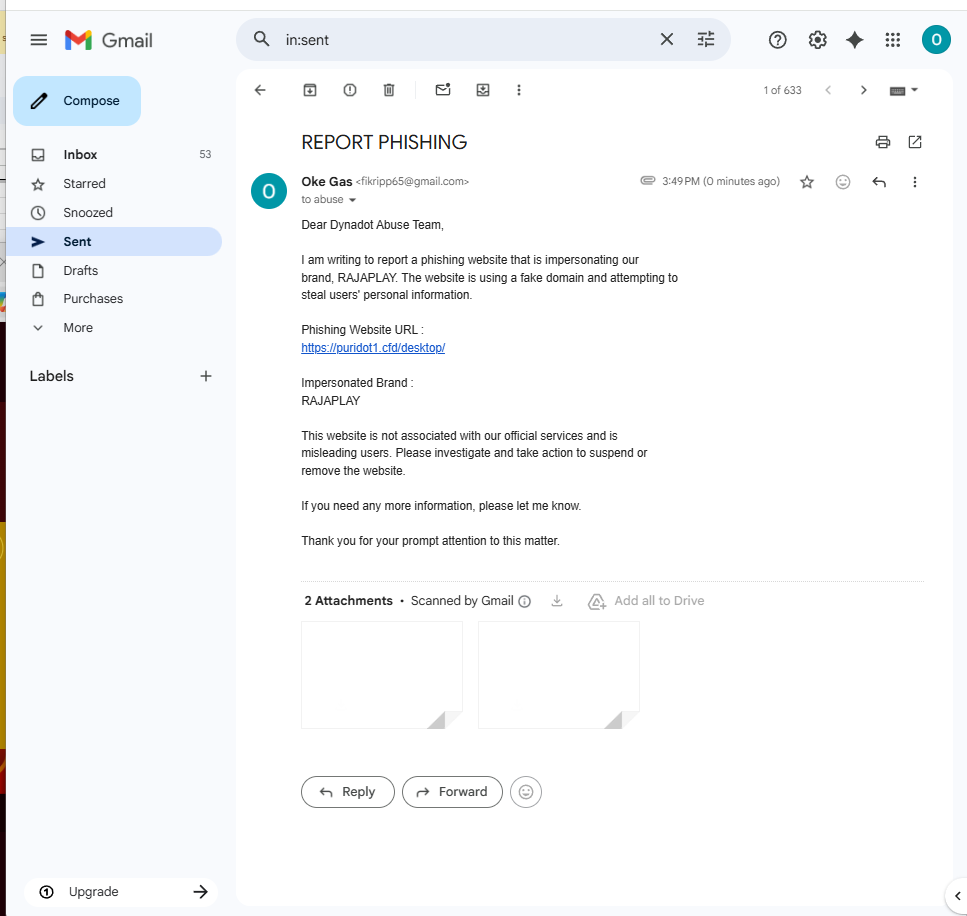This screenshot has height=916, width=967.
Task: Click the emoji reaction button beside Forward
Action: coord(525,792)
